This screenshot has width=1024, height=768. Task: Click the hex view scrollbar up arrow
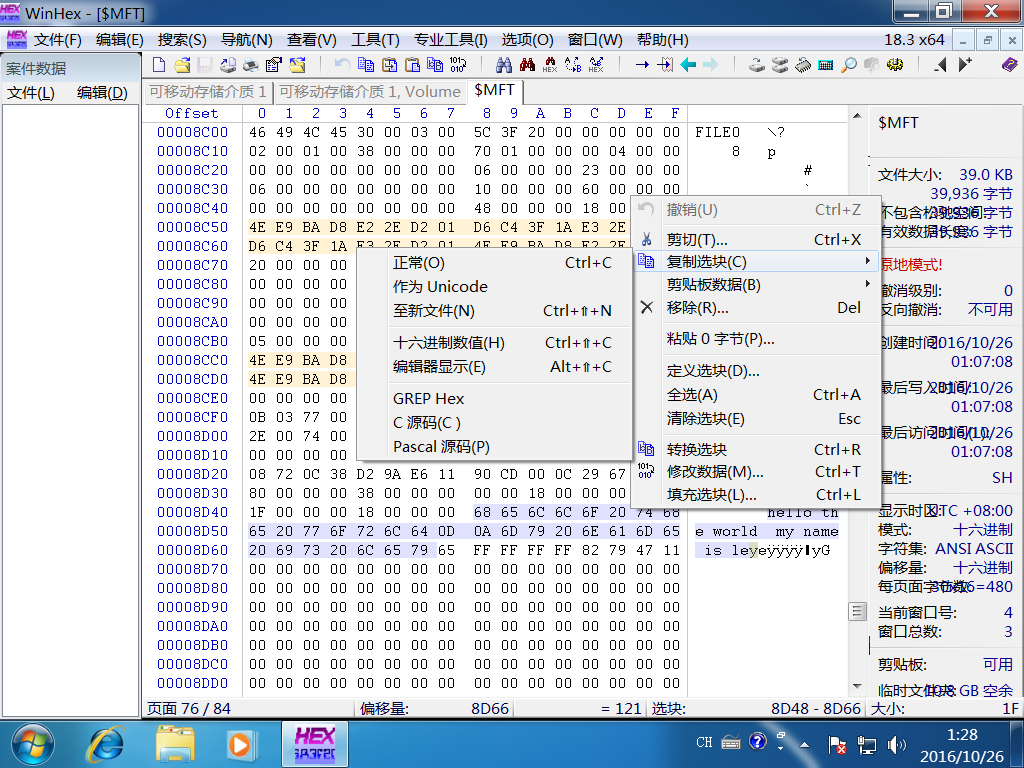point(857,116)
